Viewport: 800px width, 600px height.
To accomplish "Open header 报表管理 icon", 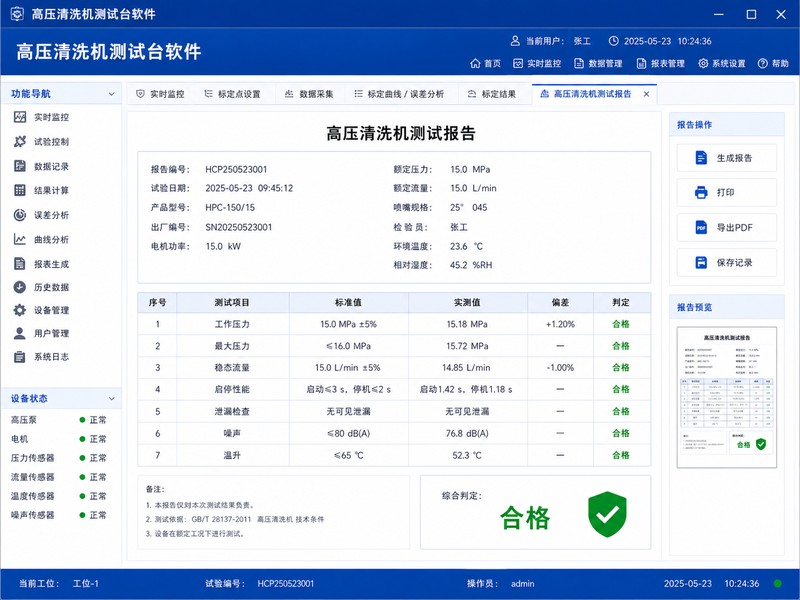I will coord(641,63).
